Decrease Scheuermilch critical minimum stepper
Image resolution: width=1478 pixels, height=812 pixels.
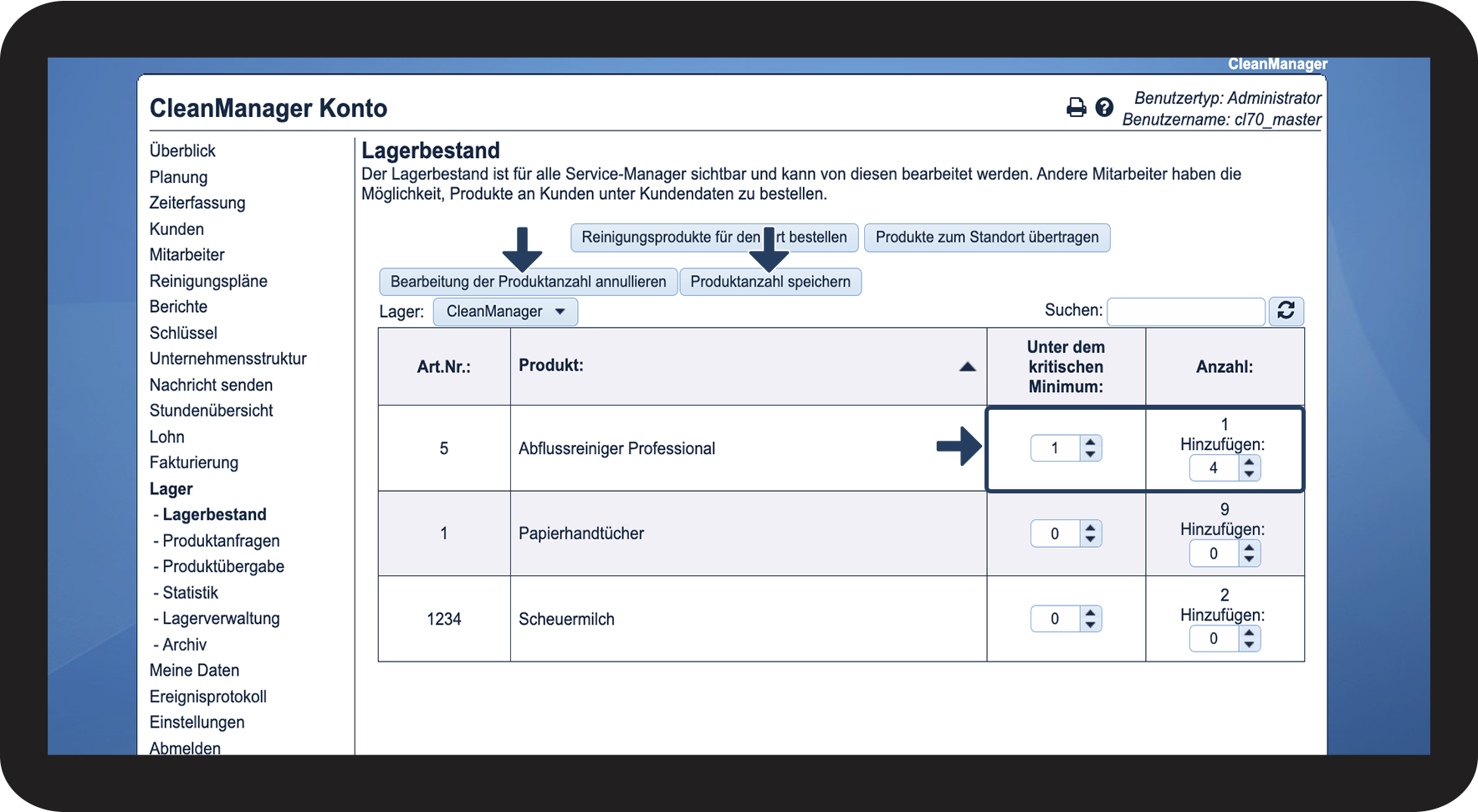1090,625
